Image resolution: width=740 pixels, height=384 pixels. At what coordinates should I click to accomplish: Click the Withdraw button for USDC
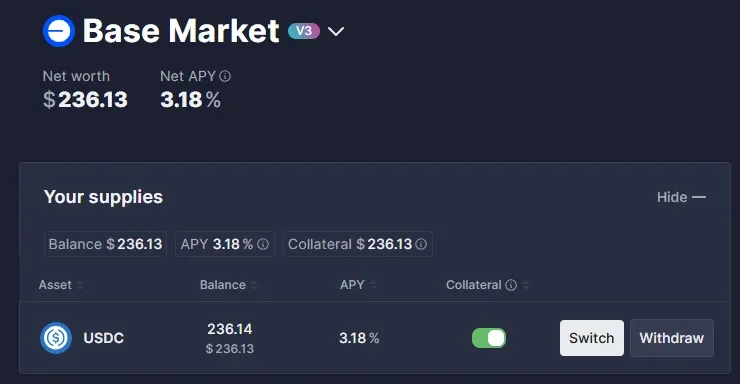[672, 338]
